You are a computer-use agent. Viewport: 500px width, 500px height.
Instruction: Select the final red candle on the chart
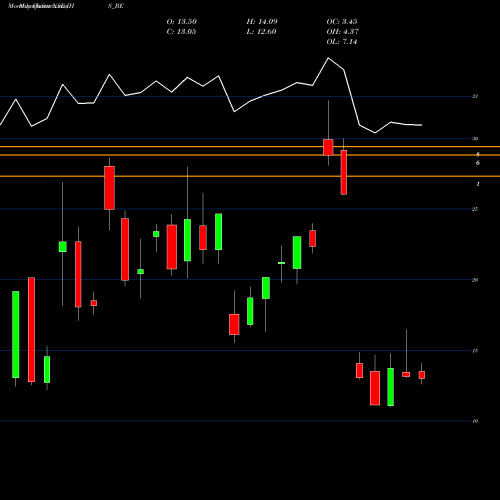(x=422, y=375)
